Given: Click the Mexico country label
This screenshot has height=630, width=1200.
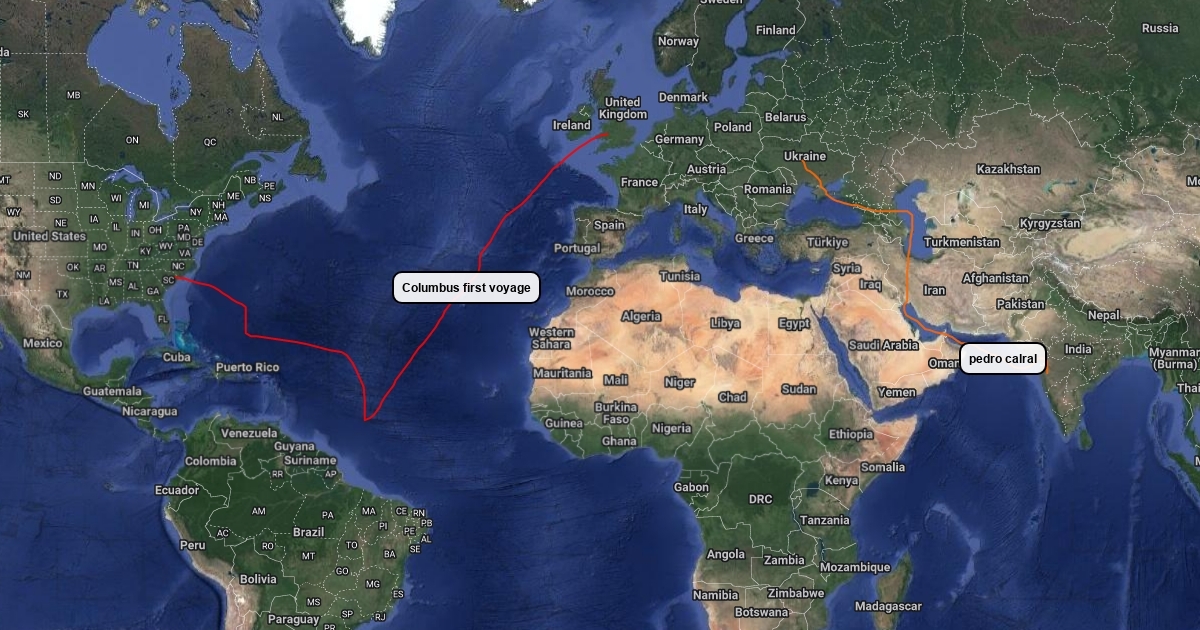Looking at the screenshot, I should click(x=42, y=343).
